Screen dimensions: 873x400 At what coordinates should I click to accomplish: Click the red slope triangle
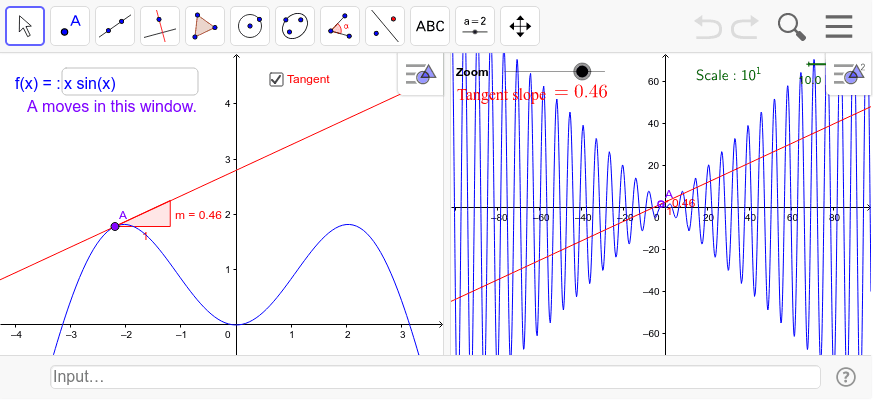(153, 216)
